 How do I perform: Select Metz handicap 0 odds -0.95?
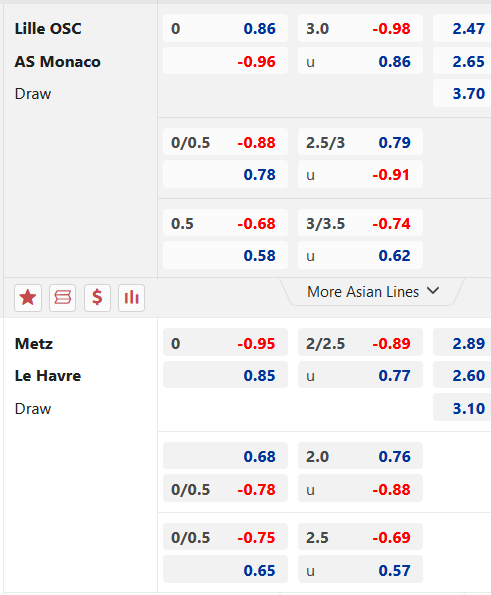225,343
